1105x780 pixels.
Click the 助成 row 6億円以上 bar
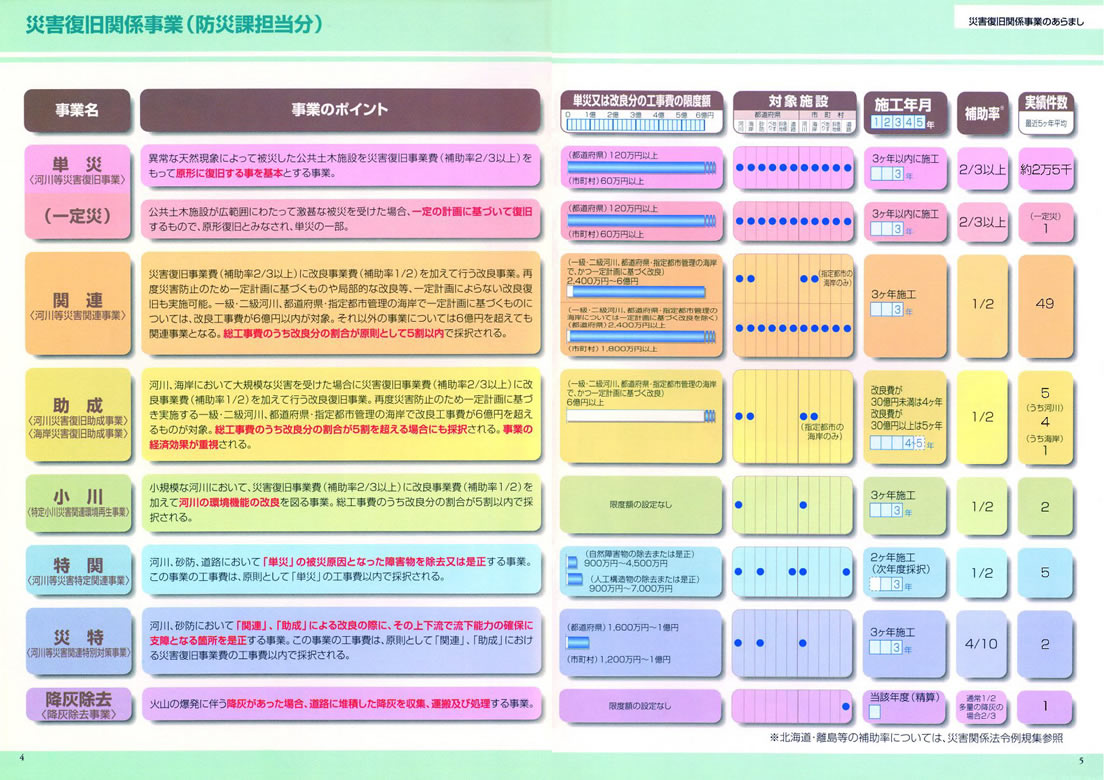click(641, 416)
